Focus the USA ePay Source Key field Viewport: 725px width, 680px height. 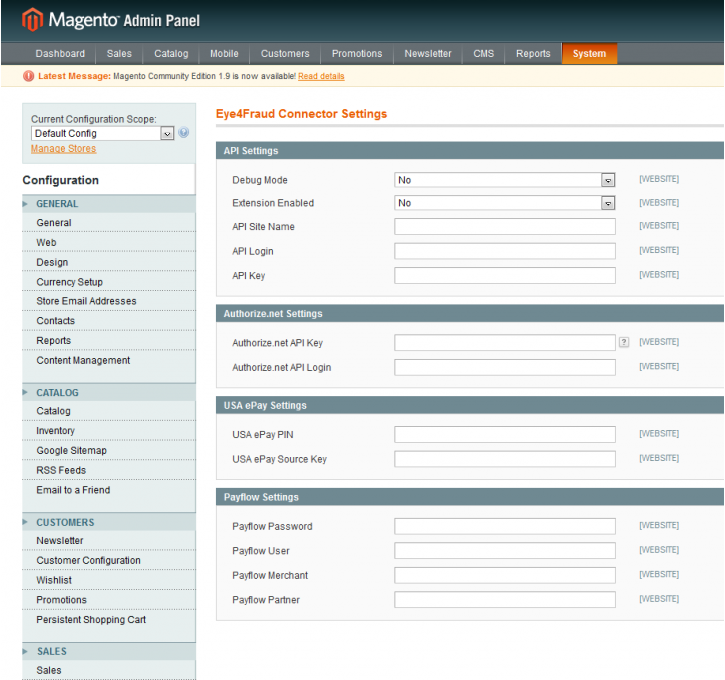tap(504, 459)
